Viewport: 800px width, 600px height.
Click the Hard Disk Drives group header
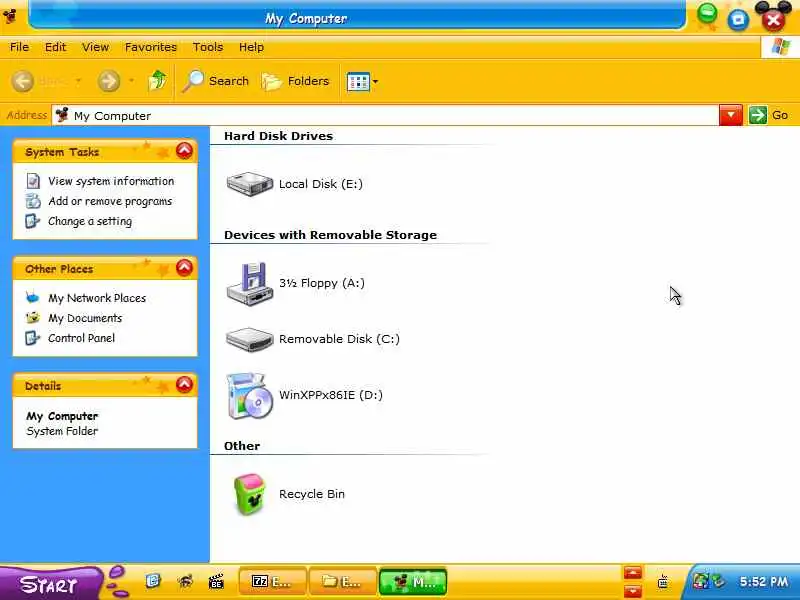pyautogui.click(x=278, y=136)
